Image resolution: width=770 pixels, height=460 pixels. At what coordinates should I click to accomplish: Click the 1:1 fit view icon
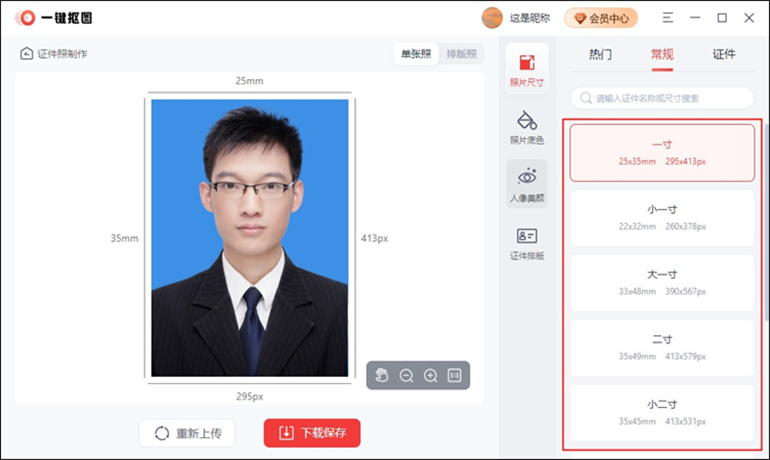tap(454, 376)
